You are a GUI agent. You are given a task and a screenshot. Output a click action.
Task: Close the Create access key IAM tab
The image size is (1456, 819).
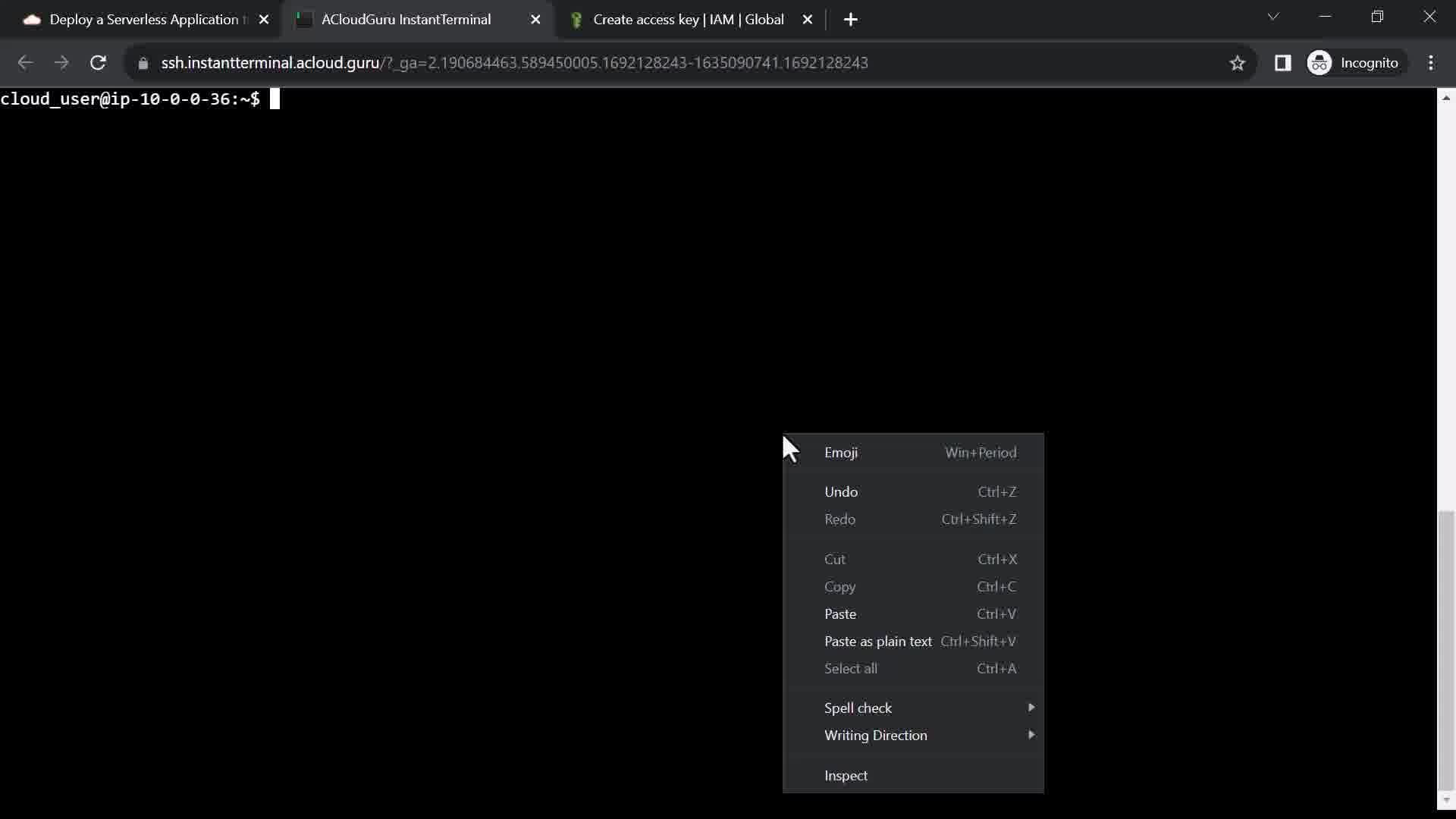[x=808, y=20]
